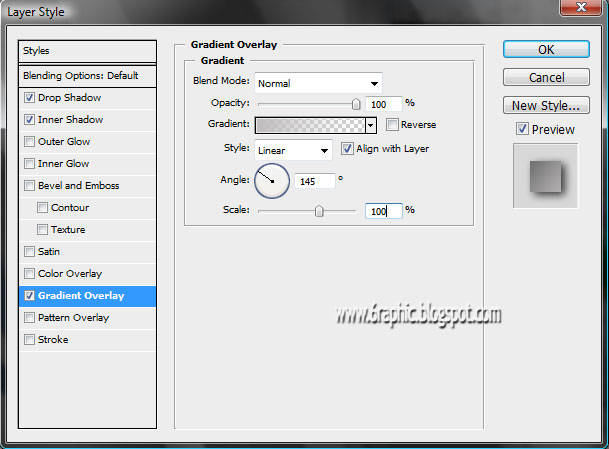Click the gradient preview bar
Image resolution: width=609 pixels, height=449 pixels.
tap(310, 125)
